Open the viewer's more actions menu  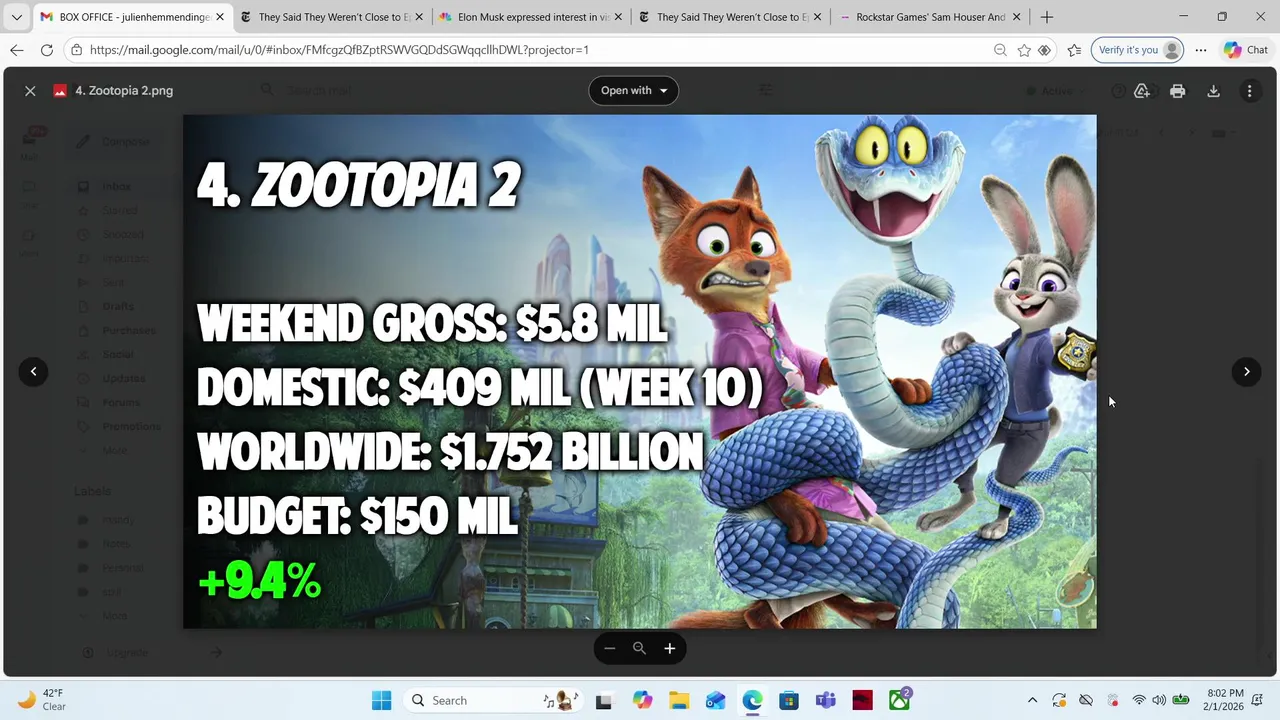(x=1249, y=91)
